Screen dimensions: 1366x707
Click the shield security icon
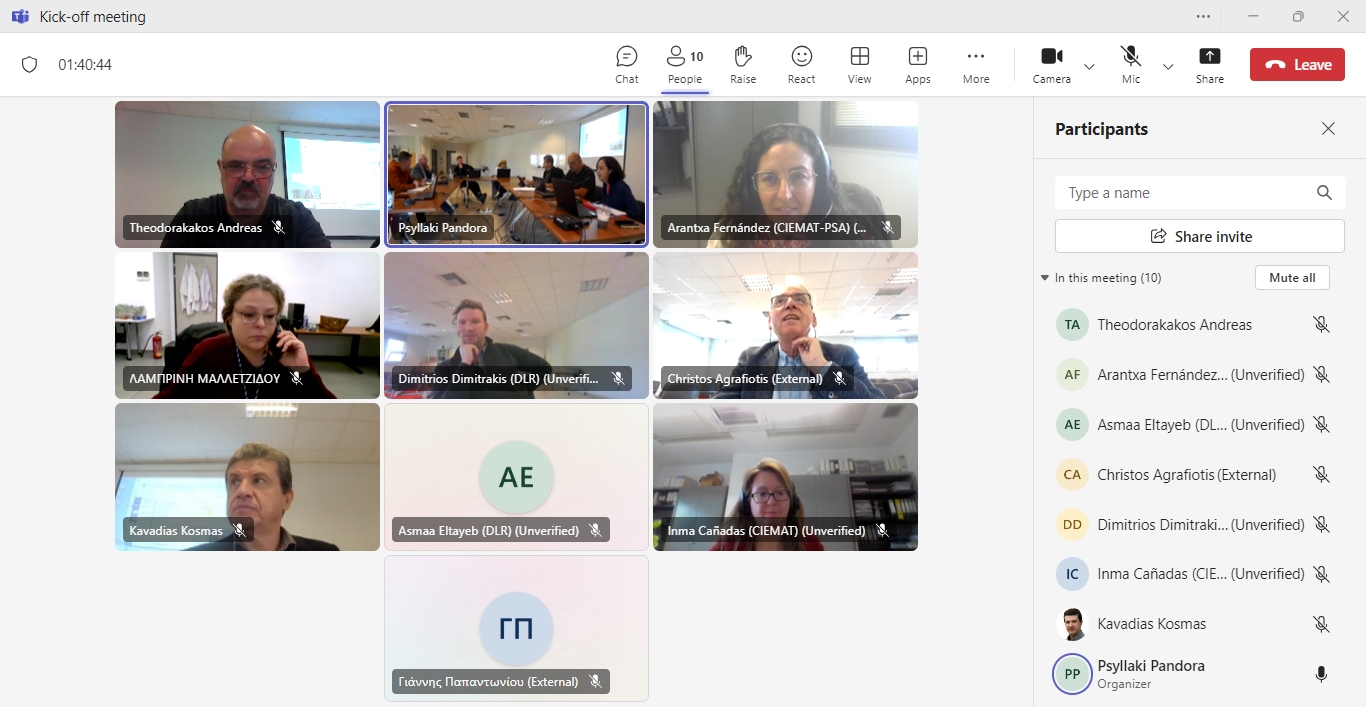click(29, 65)
